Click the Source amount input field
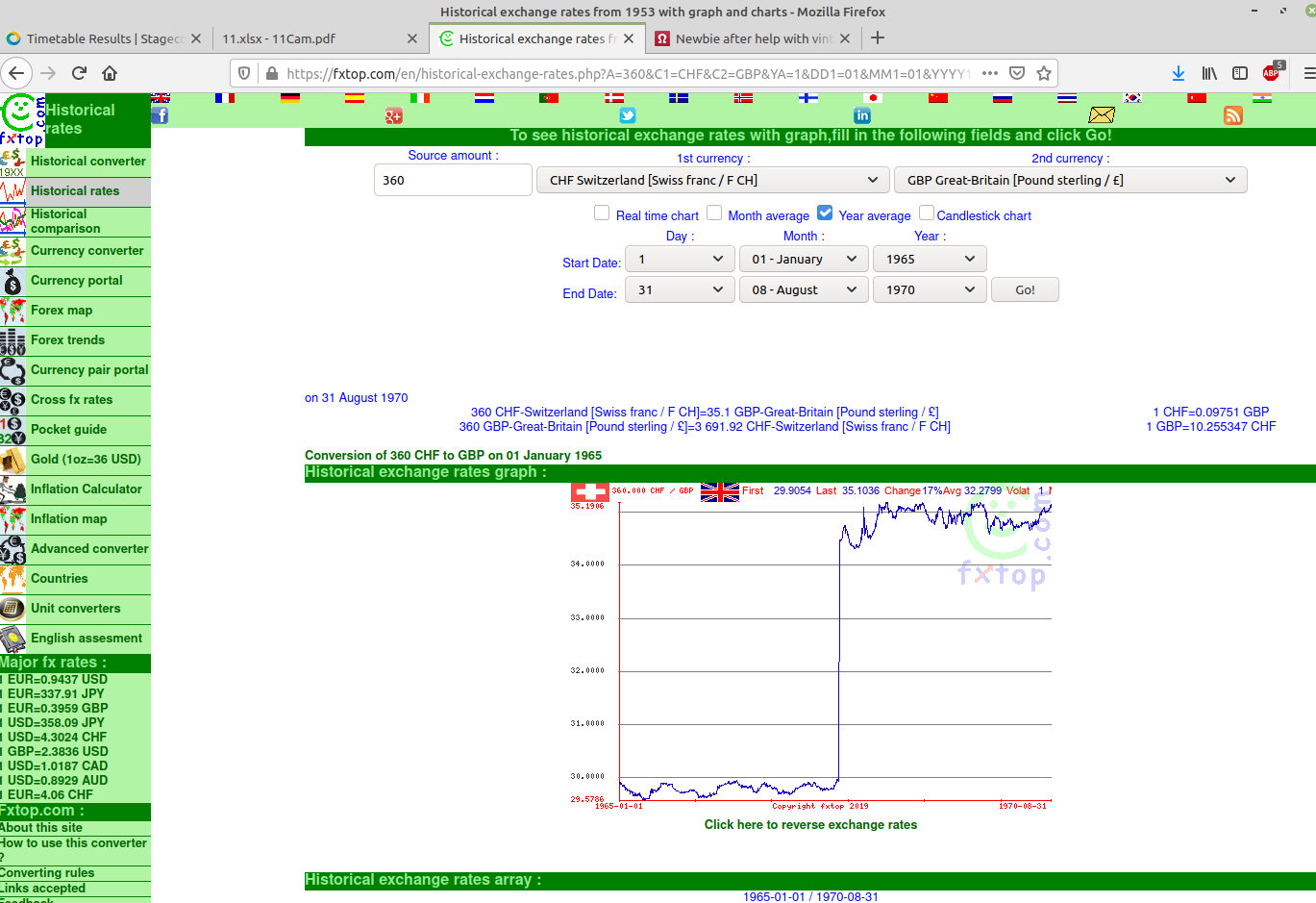 [x=452, y=180]
